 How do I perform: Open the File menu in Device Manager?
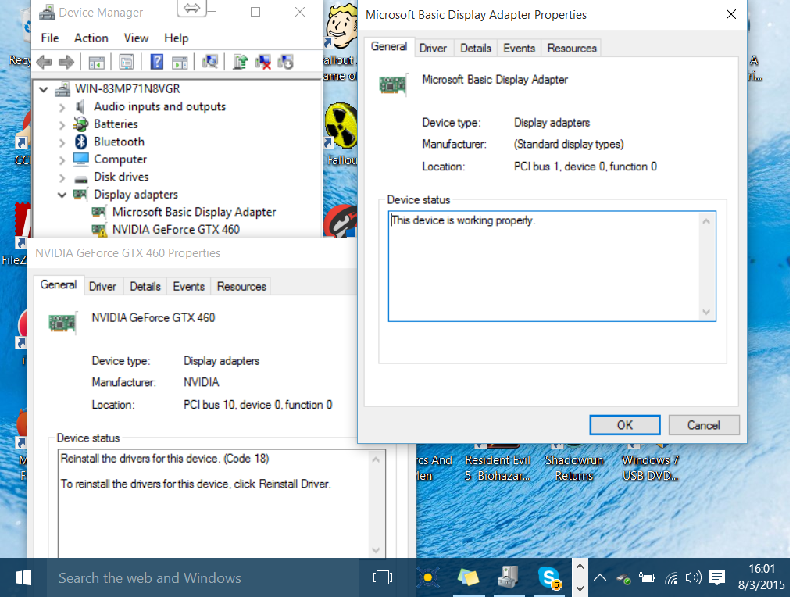50,38
